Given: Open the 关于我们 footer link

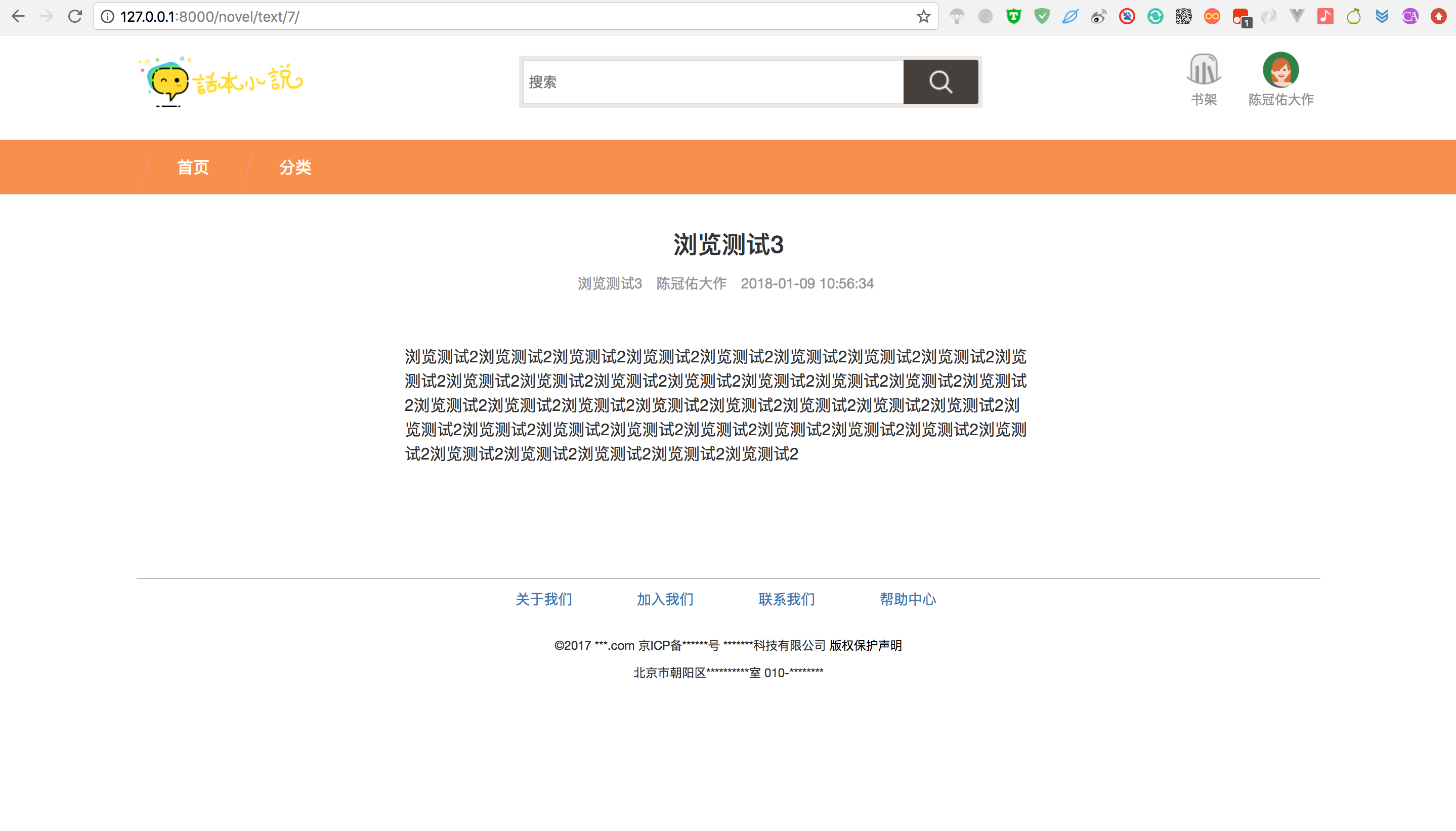Looking at the screenshot, I should tap(543, 599).
